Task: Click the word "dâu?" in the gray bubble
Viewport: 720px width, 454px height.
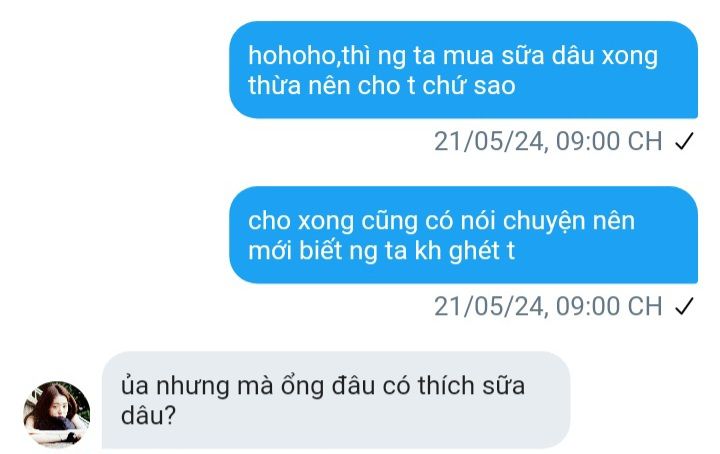Action: (x=148, y=415)
